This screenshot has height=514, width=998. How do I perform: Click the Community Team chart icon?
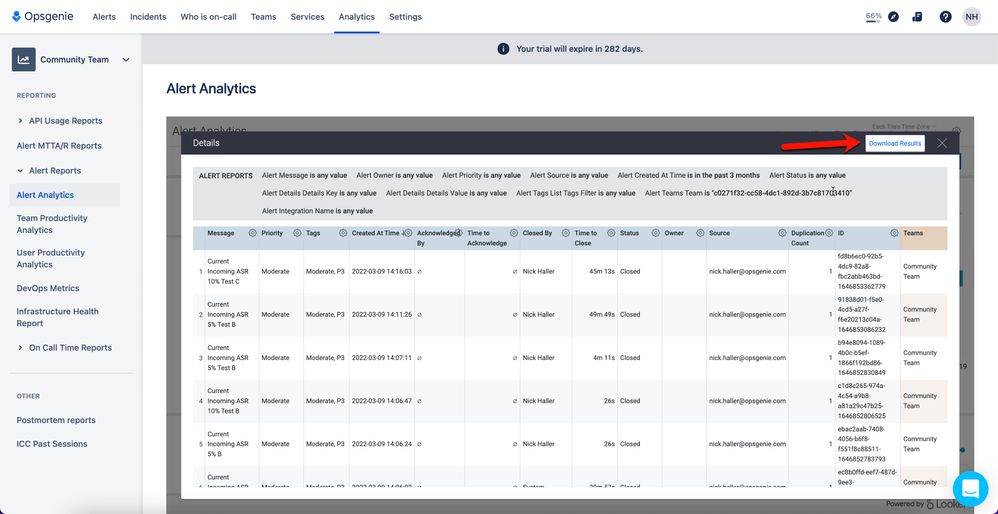(23, 60)
